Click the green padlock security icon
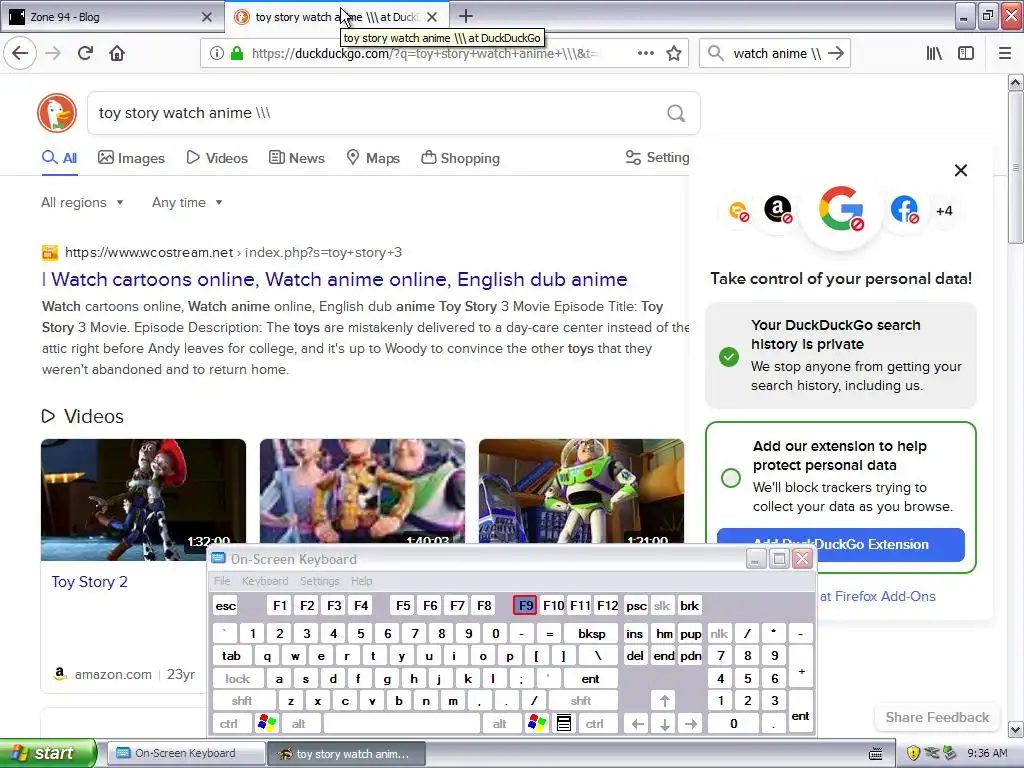Image resolution: width=1024 pixels, height=768 pixels. coord(237,54)
